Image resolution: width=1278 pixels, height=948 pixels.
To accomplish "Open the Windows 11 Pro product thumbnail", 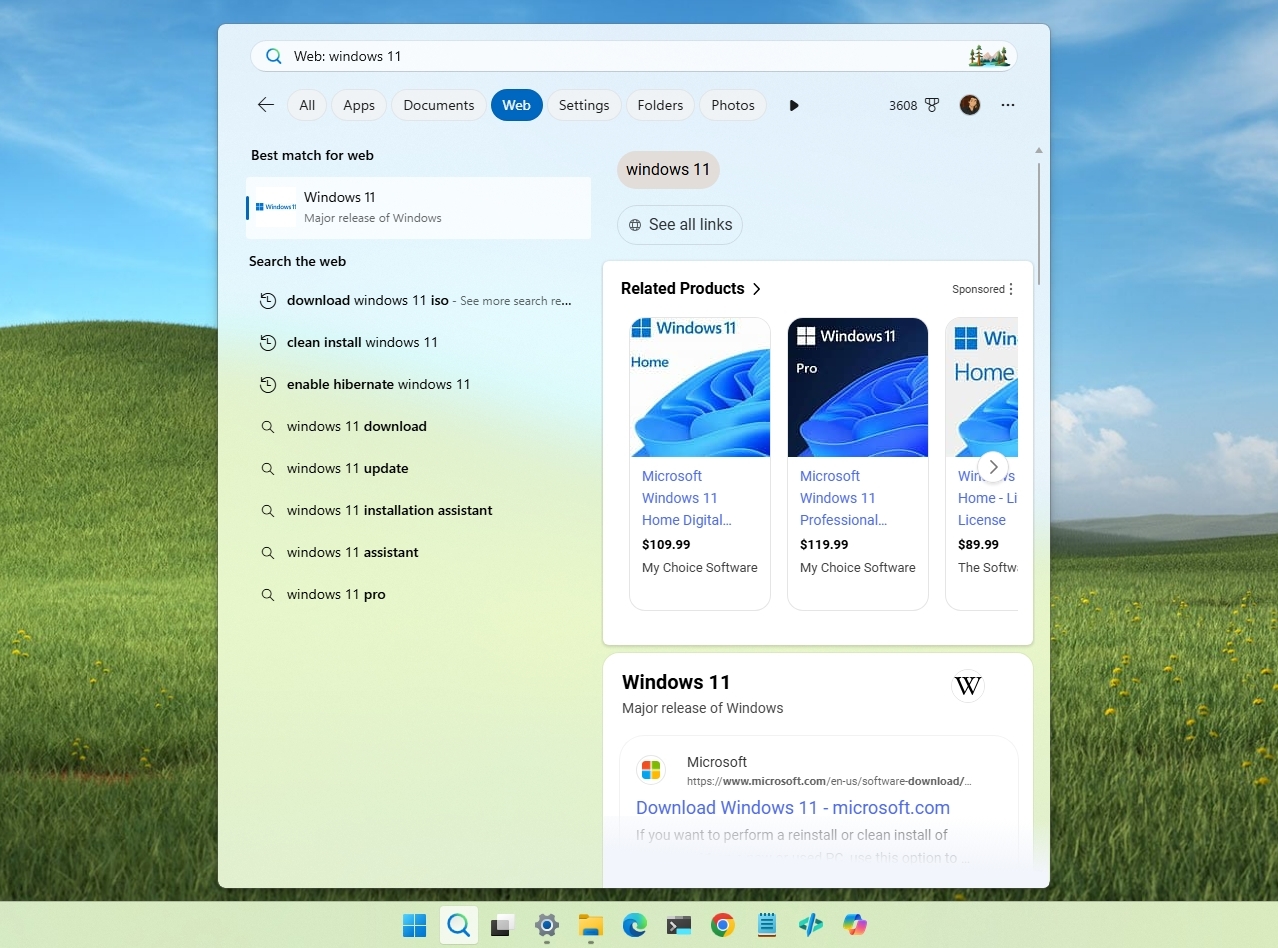I will pyautogui.click(x=857, y=387).
